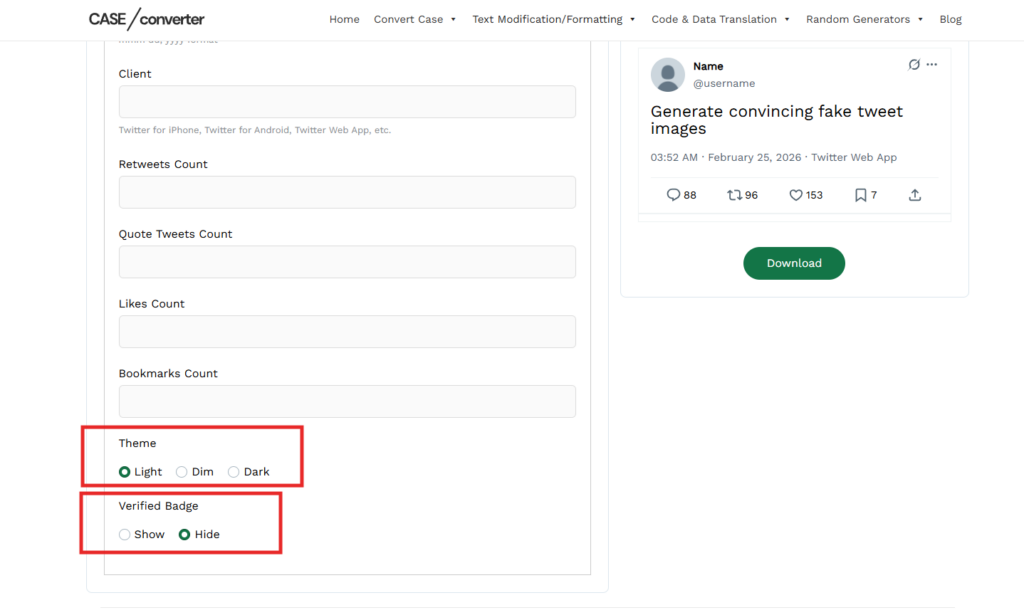The image size is (1024, 610).
Task: Click the green Download button
Action: (x=794, y=263)
